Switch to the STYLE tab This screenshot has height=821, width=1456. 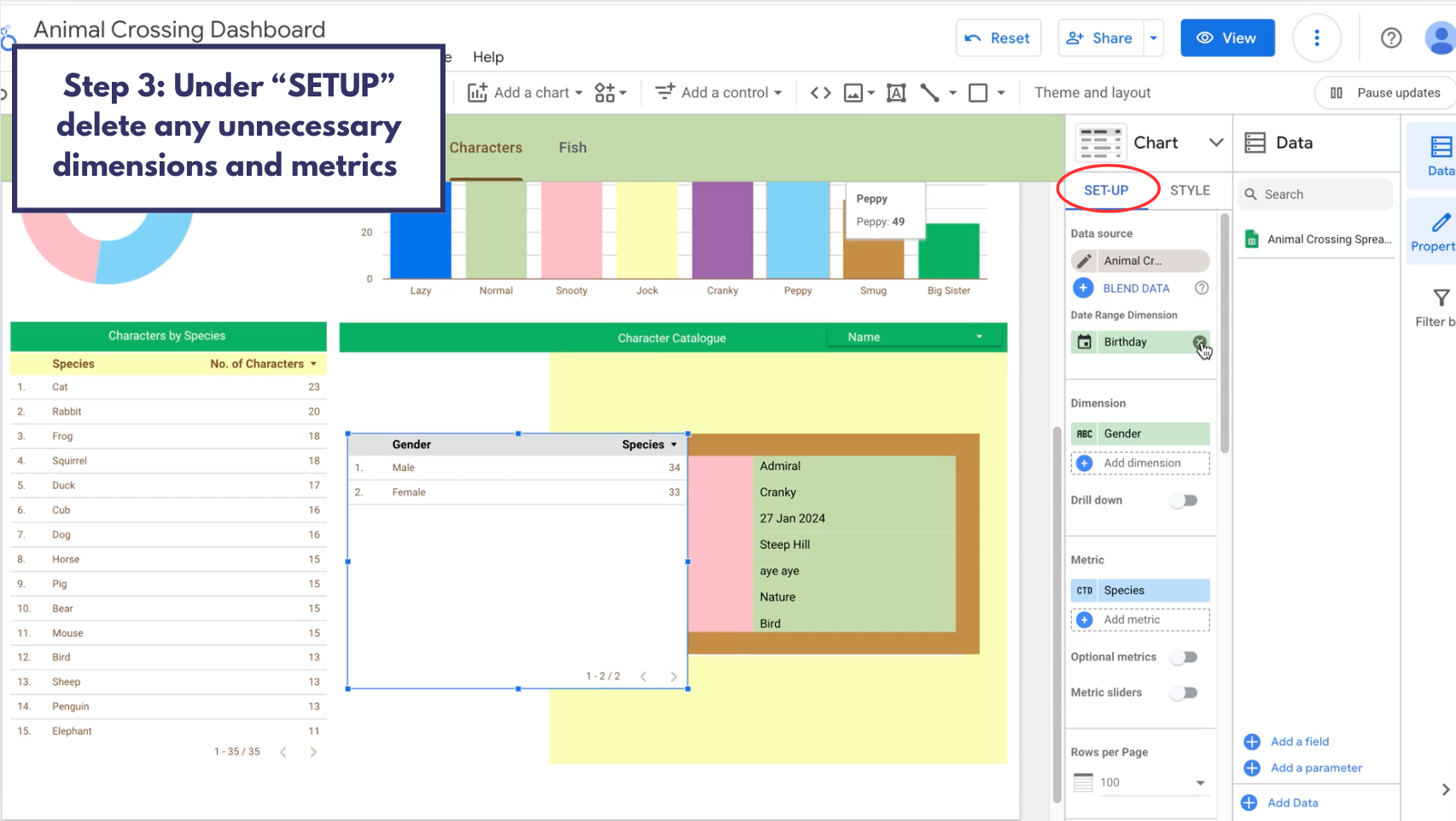(x=1190, y=190)
